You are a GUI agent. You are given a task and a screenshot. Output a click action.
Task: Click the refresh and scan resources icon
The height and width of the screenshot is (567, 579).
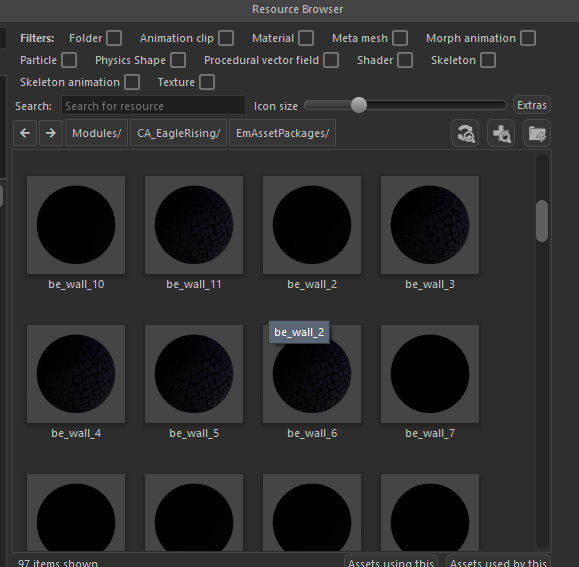[x=465, y=133]
